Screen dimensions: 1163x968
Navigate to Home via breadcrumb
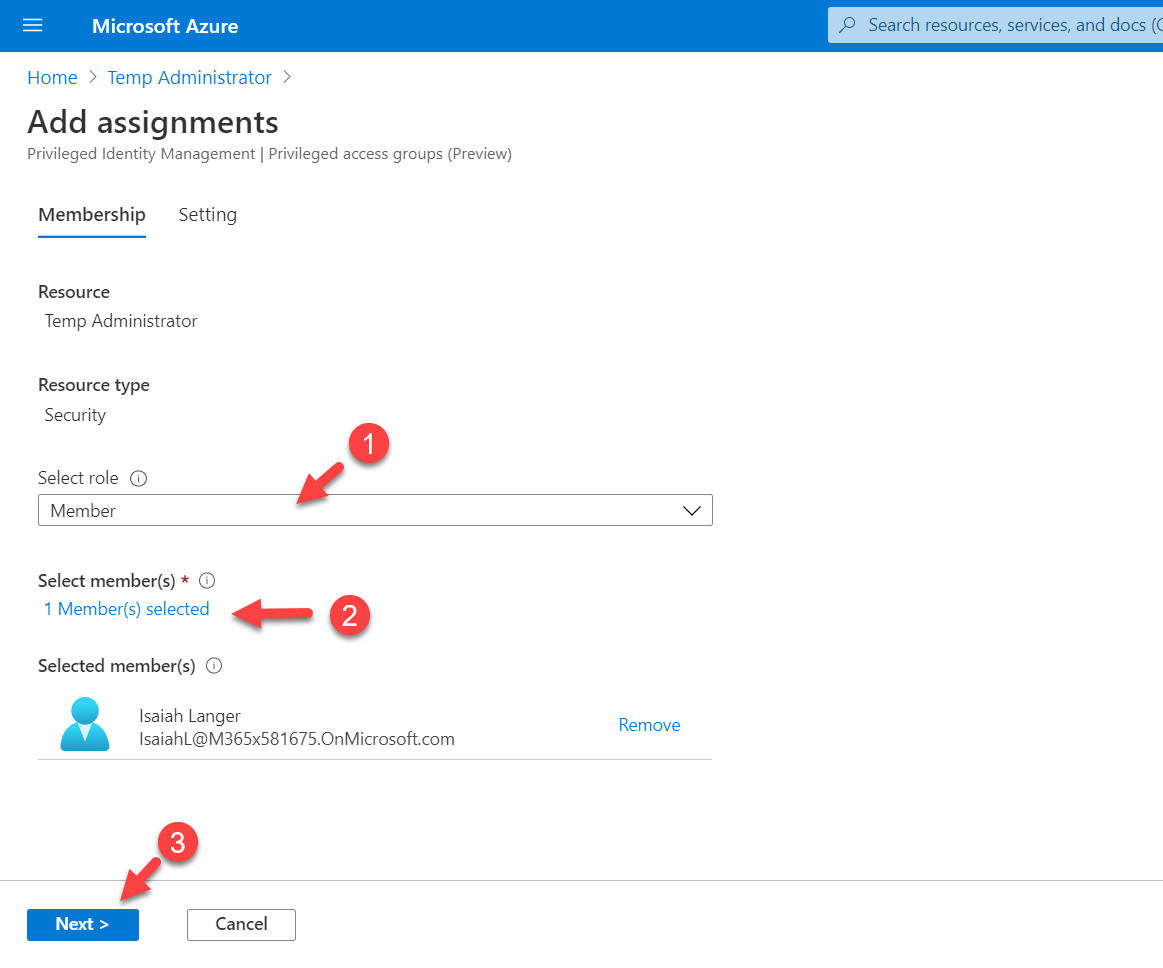(52, 77)
